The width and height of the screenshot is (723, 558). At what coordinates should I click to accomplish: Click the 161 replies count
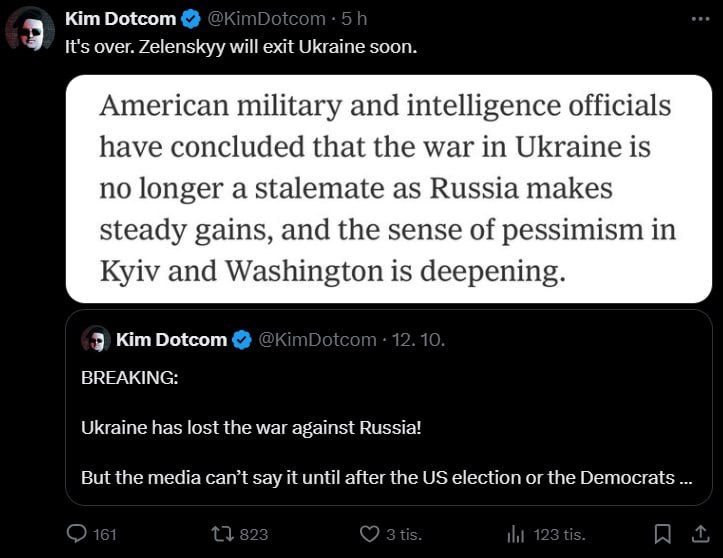click(105, 534)
